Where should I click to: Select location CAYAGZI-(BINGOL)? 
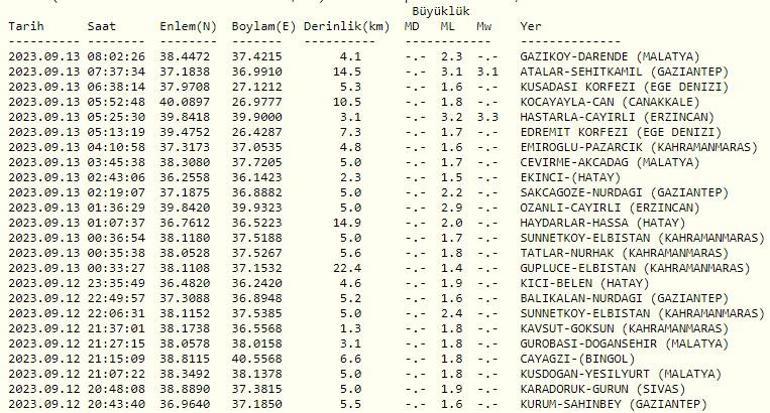click(x=578, y=359)
